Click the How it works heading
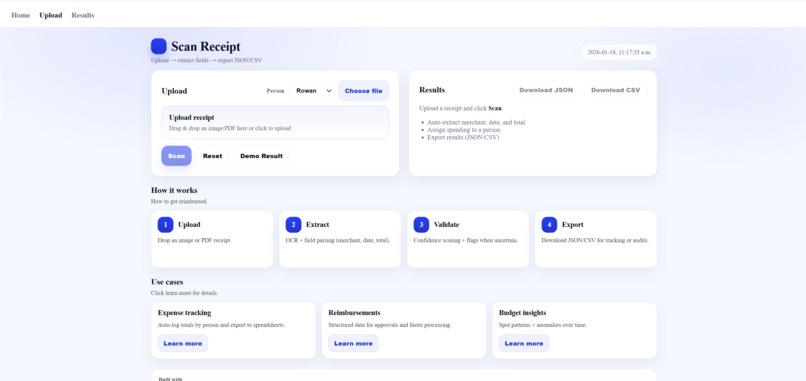 [174, 190]
